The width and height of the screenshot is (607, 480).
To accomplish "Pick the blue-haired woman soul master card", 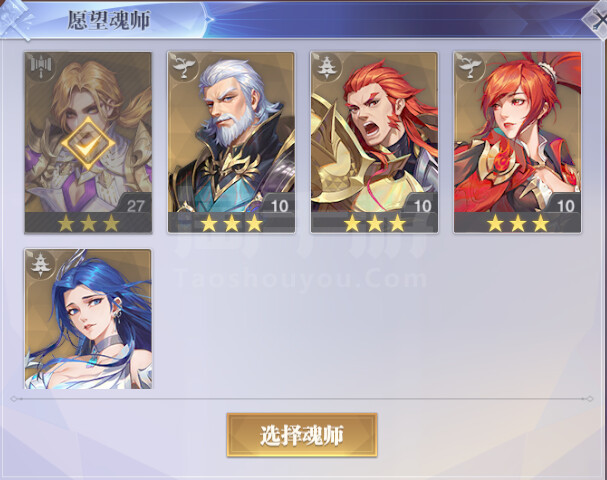I will 88,319.
